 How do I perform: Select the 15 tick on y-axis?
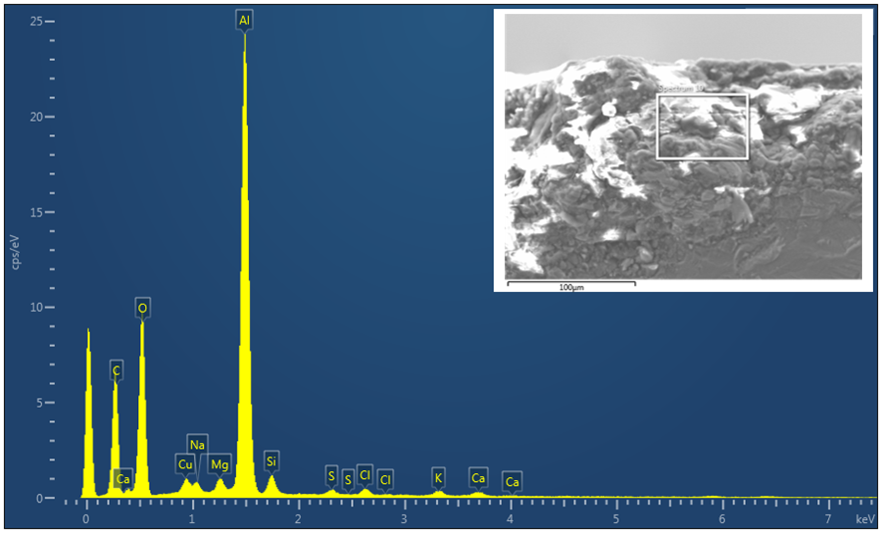pos(36,212)
